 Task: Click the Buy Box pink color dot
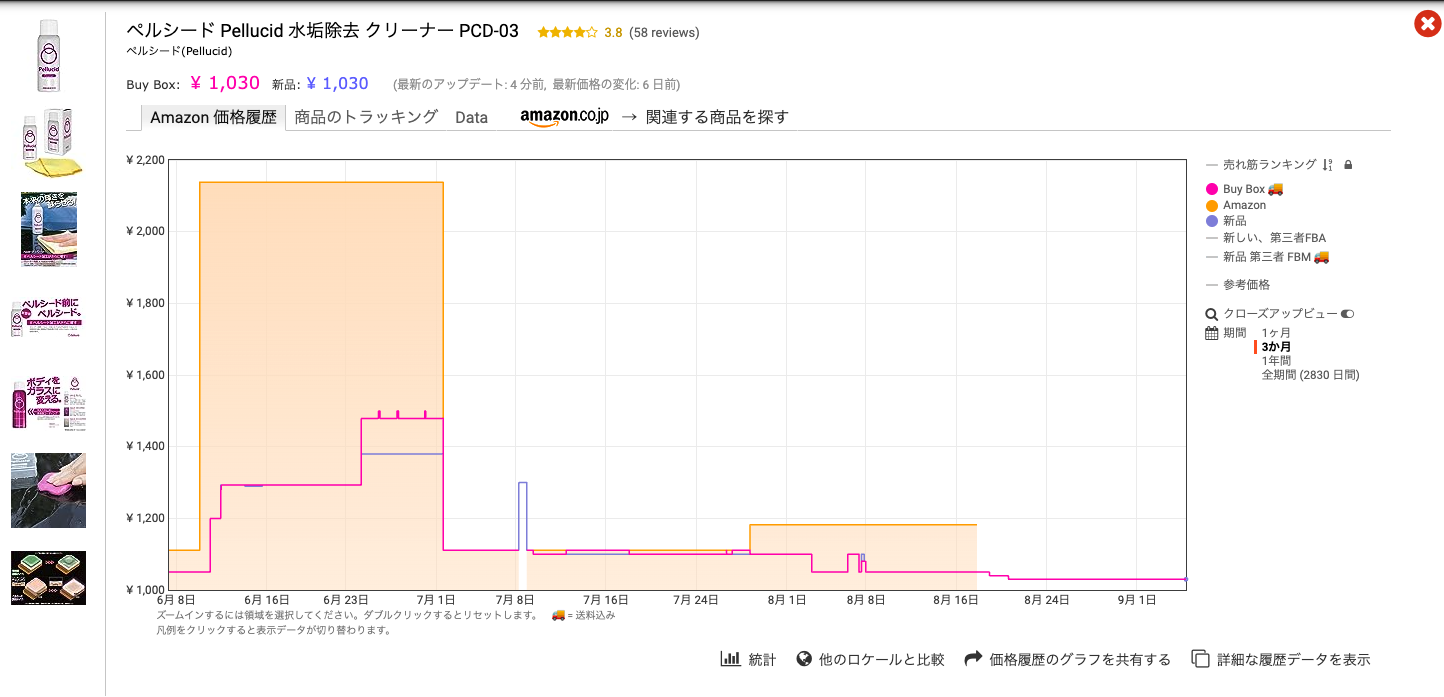click(x=1212, y=189)
